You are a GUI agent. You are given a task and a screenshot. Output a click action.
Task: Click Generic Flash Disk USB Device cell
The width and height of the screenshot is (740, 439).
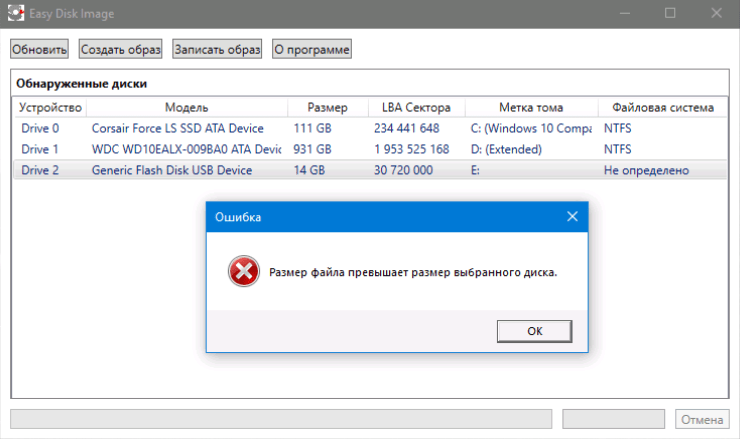[172, 170]
